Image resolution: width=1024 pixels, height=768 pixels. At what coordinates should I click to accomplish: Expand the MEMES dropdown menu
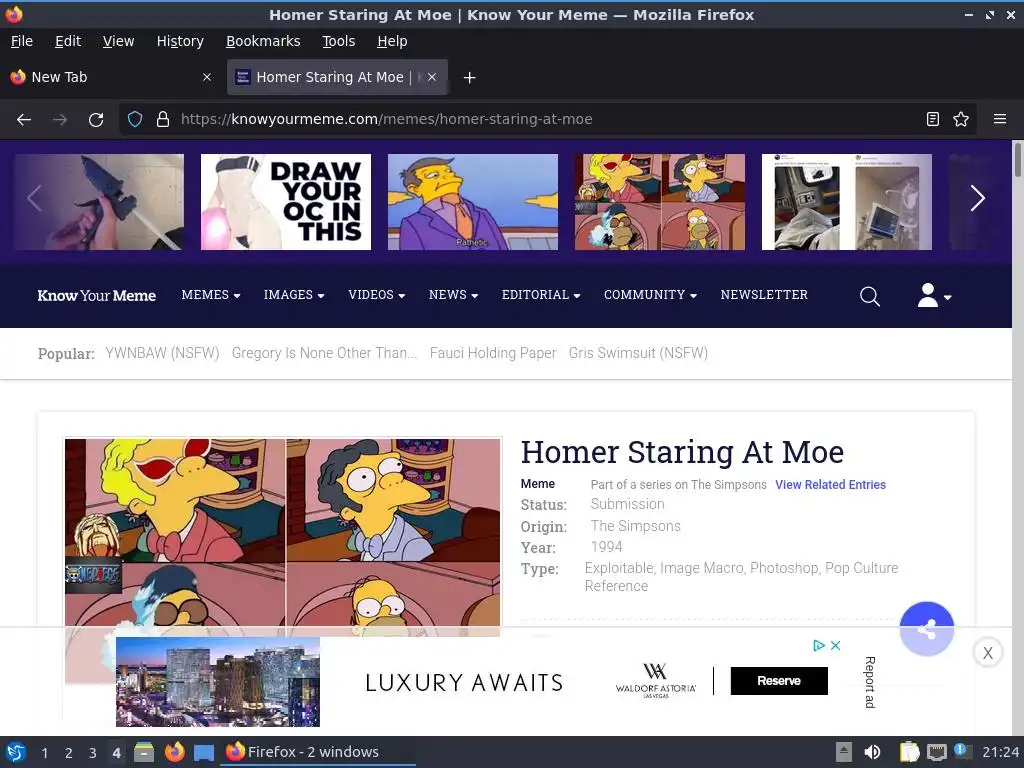click(210, 295)
